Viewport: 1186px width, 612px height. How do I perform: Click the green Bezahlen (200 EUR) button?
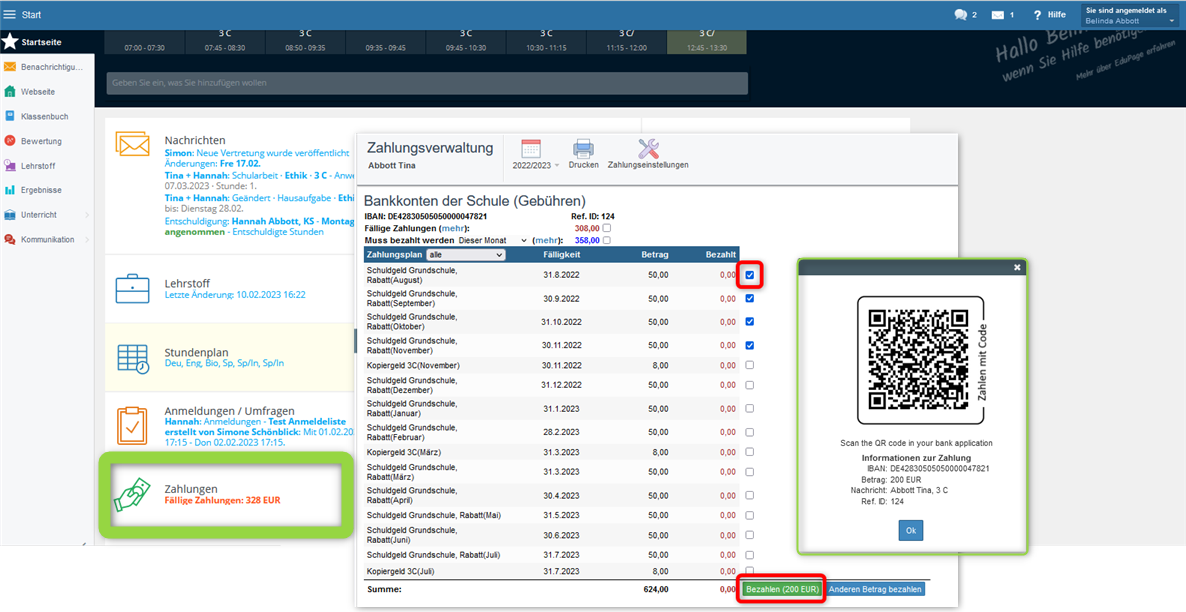(x=782, y=589)
